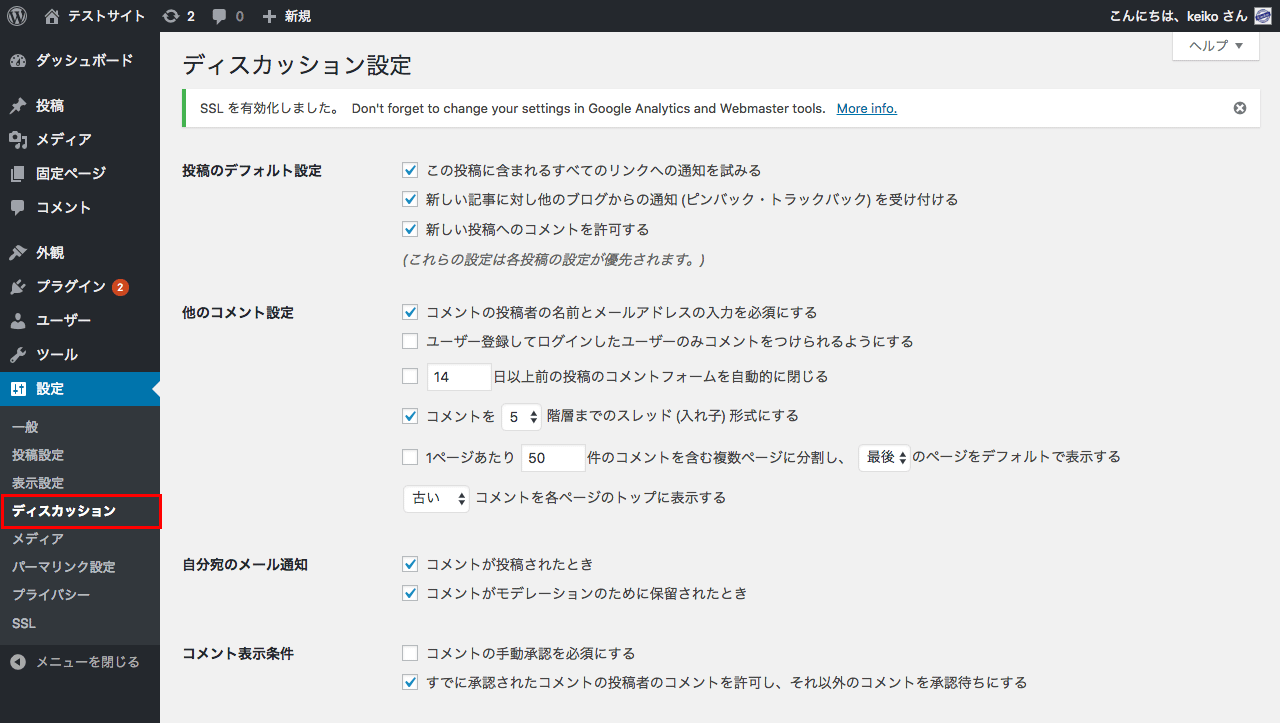Enable コメントの手動承認を必須にする checkbox

[410, 653]
